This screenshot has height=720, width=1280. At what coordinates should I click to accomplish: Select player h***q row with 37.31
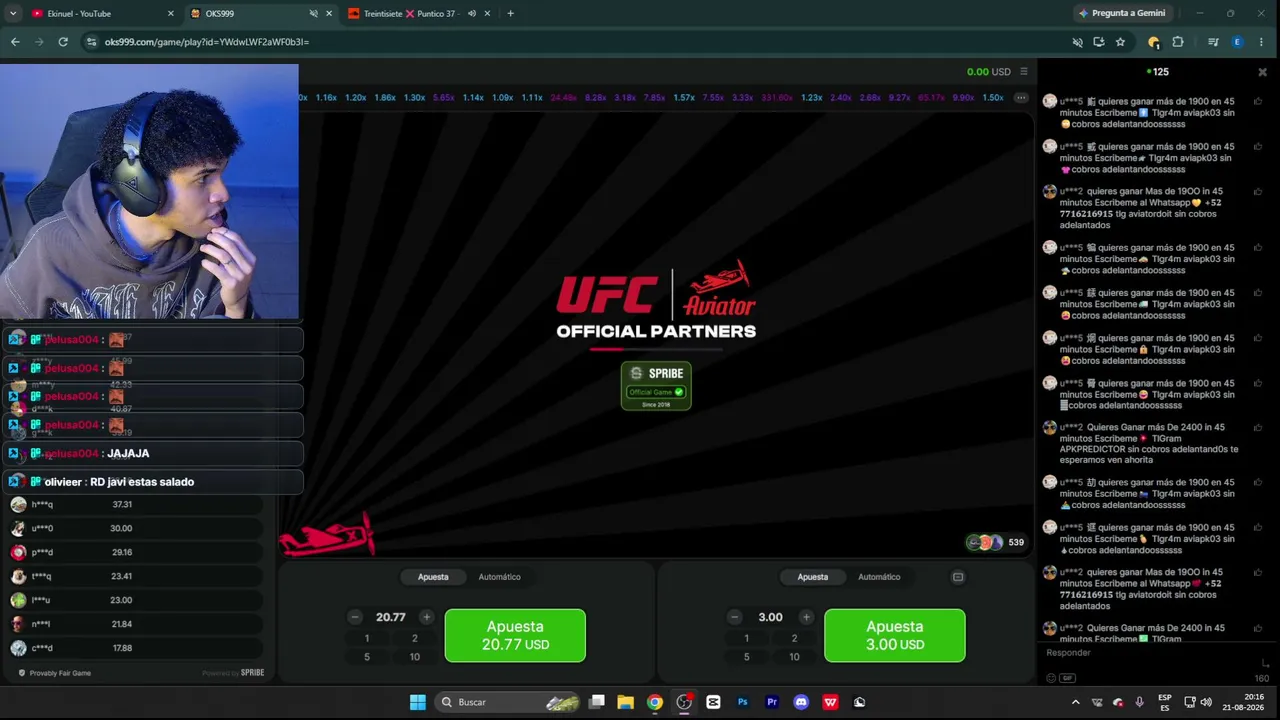coord(138,505)
